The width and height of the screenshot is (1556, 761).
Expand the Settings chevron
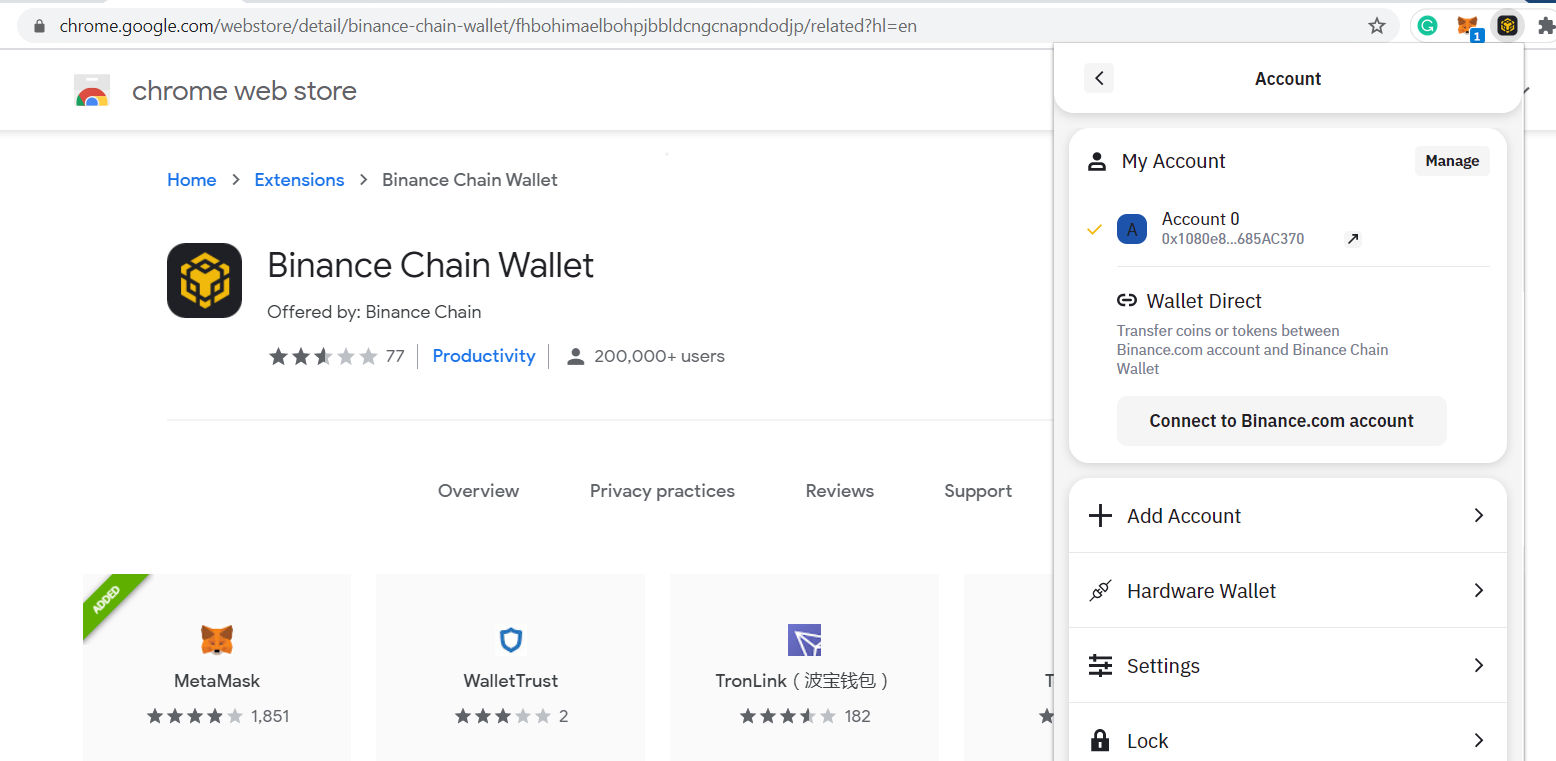(x=1479, y=666)
